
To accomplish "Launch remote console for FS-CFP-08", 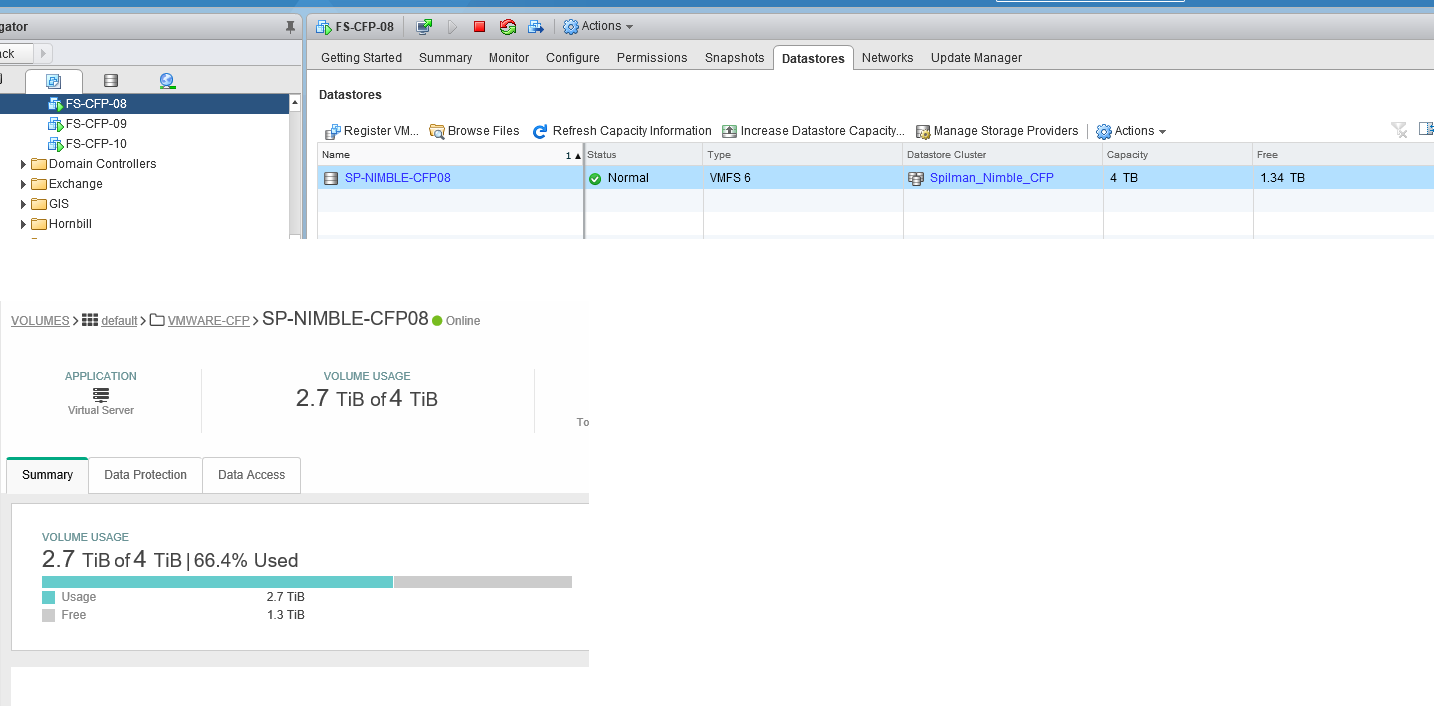I will [x=424, y=27].
